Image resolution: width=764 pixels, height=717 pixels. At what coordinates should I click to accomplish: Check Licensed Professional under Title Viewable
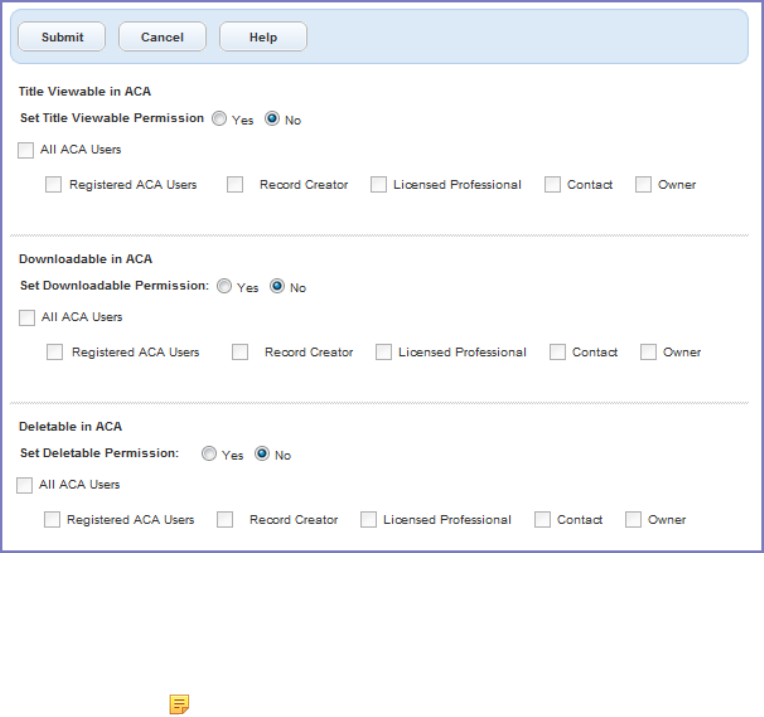(x=378, y=185)
